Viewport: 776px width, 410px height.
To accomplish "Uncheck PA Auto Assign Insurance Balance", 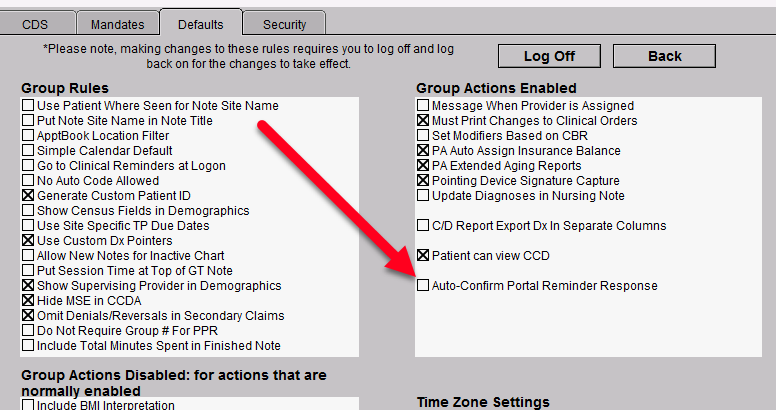I will tap(424, 151).
